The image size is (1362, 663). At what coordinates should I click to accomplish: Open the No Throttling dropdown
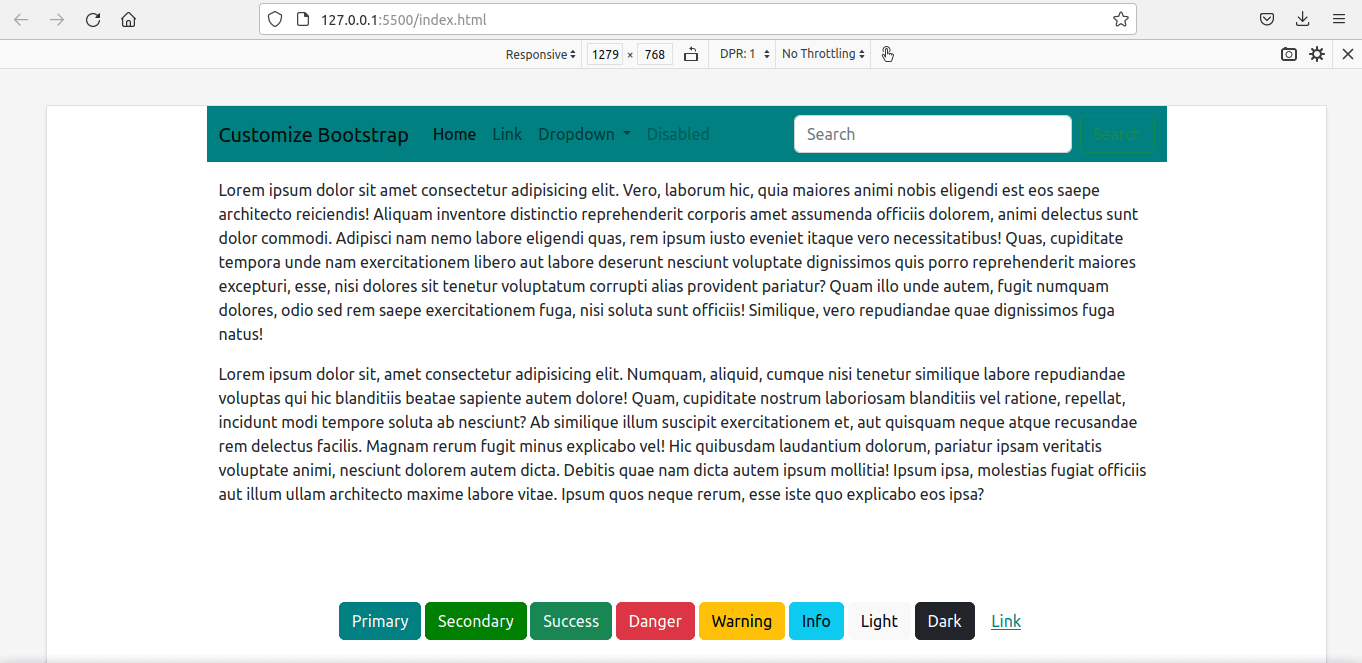click(x=822, y=54)
